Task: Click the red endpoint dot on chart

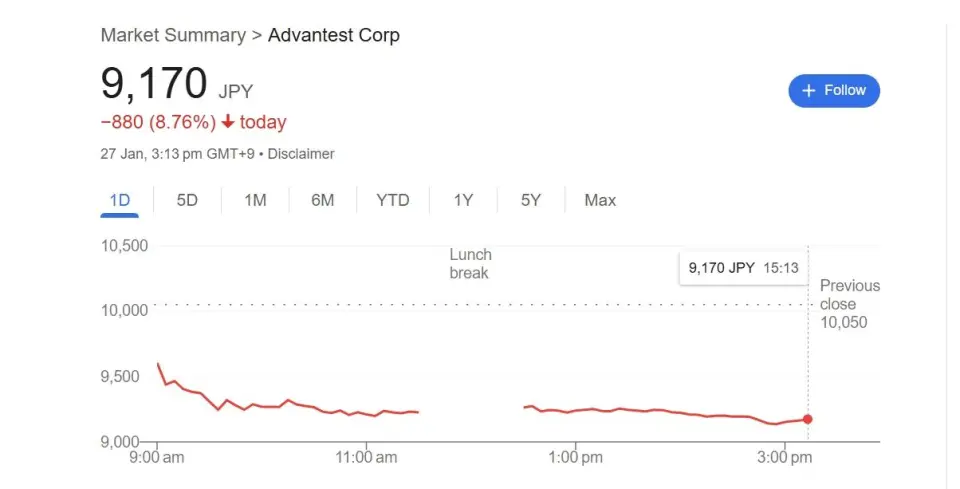Action: [808, 419]
